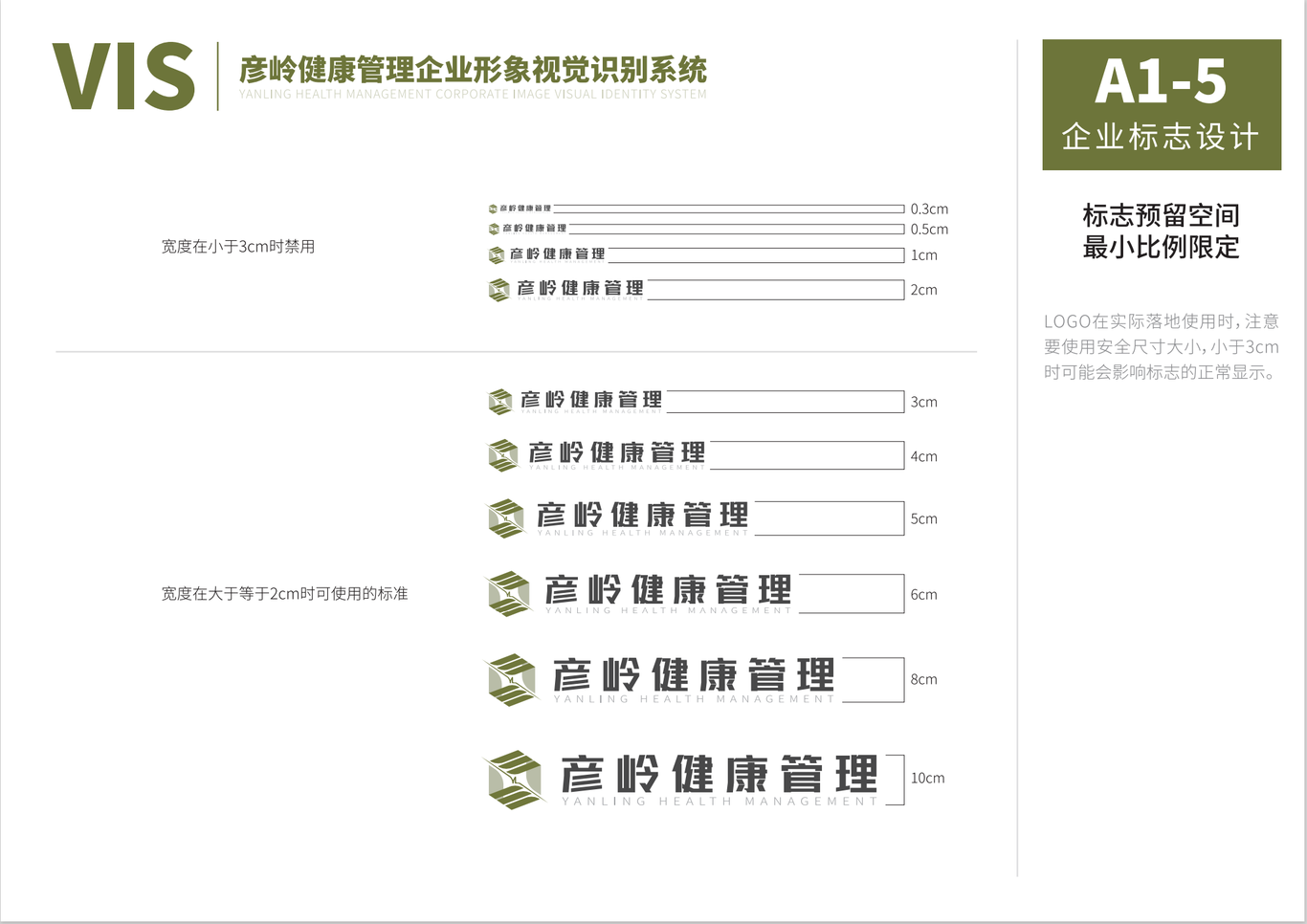The height and width of the screenshot is (924, 1307).
Task: Click the 彦岭健康管理 wordmark in the 3cm row
Action: coord(591,399)
